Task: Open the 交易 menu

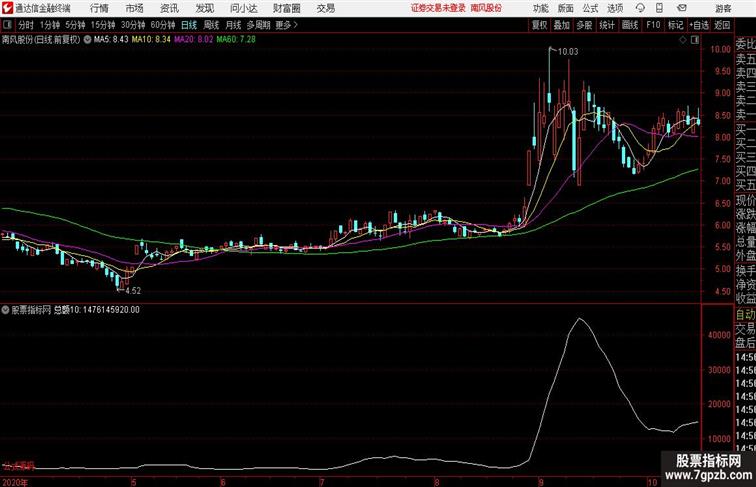Action: (x=325, y=8)
